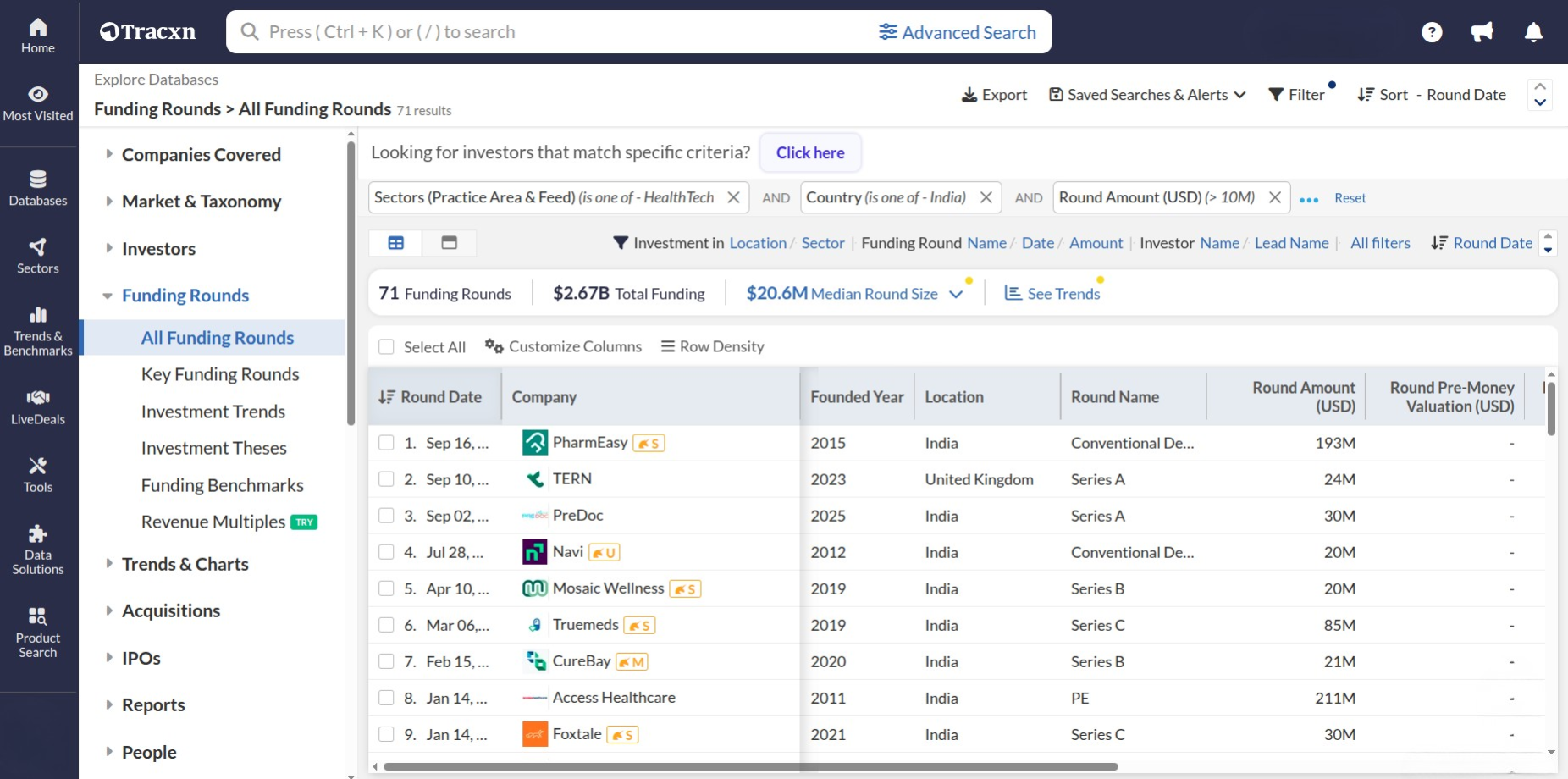This screenshot has height=779, width=1568.
Task: Click Reset to clear all filters
Action: pos(1350,197)
